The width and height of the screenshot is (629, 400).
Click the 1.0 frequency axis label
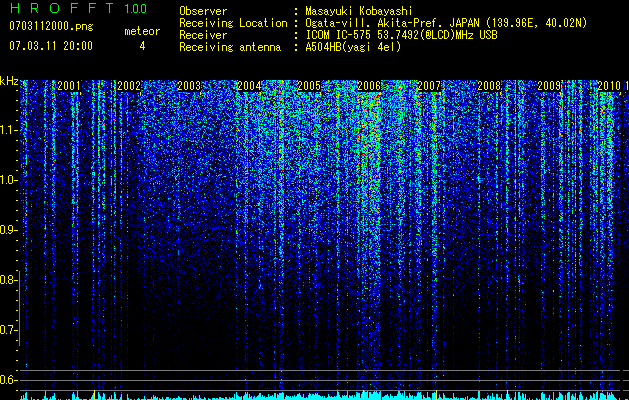pos(8,180)
